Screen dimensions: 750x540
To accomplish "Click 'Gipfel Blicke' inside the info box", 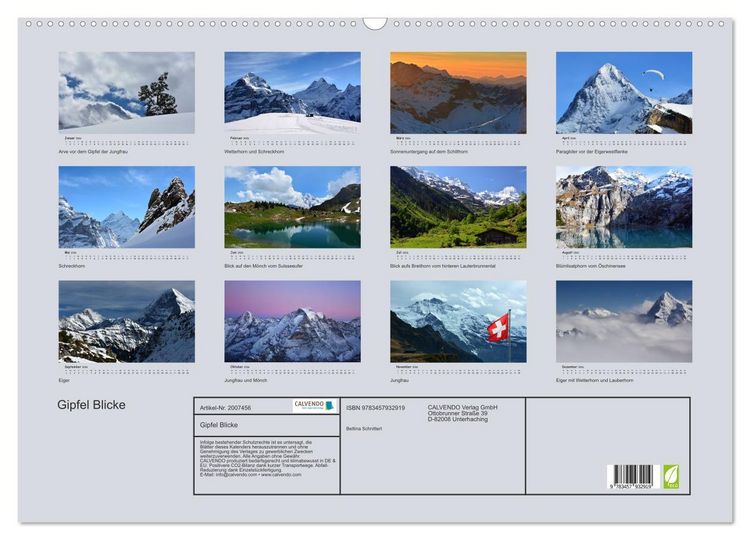I will pyautogui.click(x=219, y=425).
